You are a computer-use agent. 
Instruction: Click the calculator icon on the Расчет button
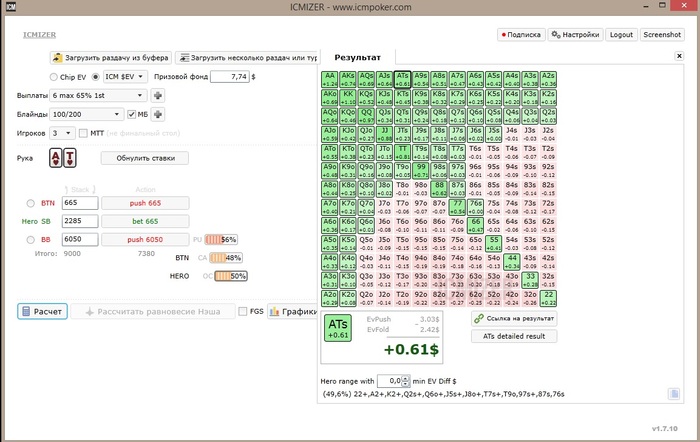pos(26,312)
